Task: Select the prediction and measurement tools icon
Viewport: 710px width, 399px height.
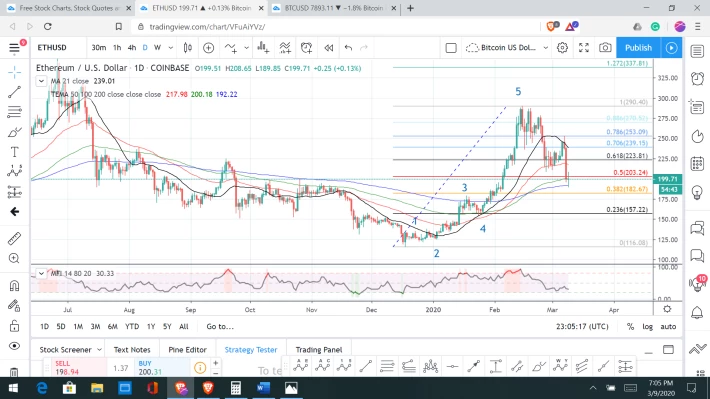Action: coord(14,192)
